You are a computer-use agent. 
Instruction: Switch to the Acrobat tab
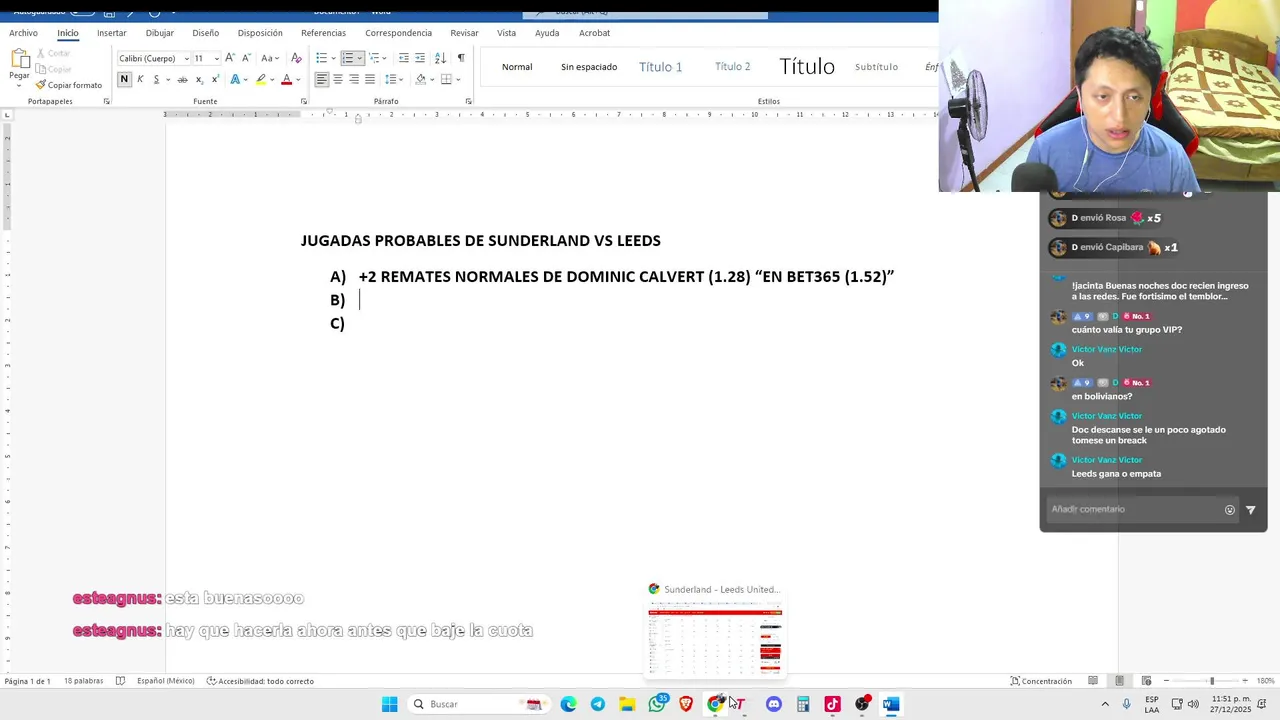(594, 33)
